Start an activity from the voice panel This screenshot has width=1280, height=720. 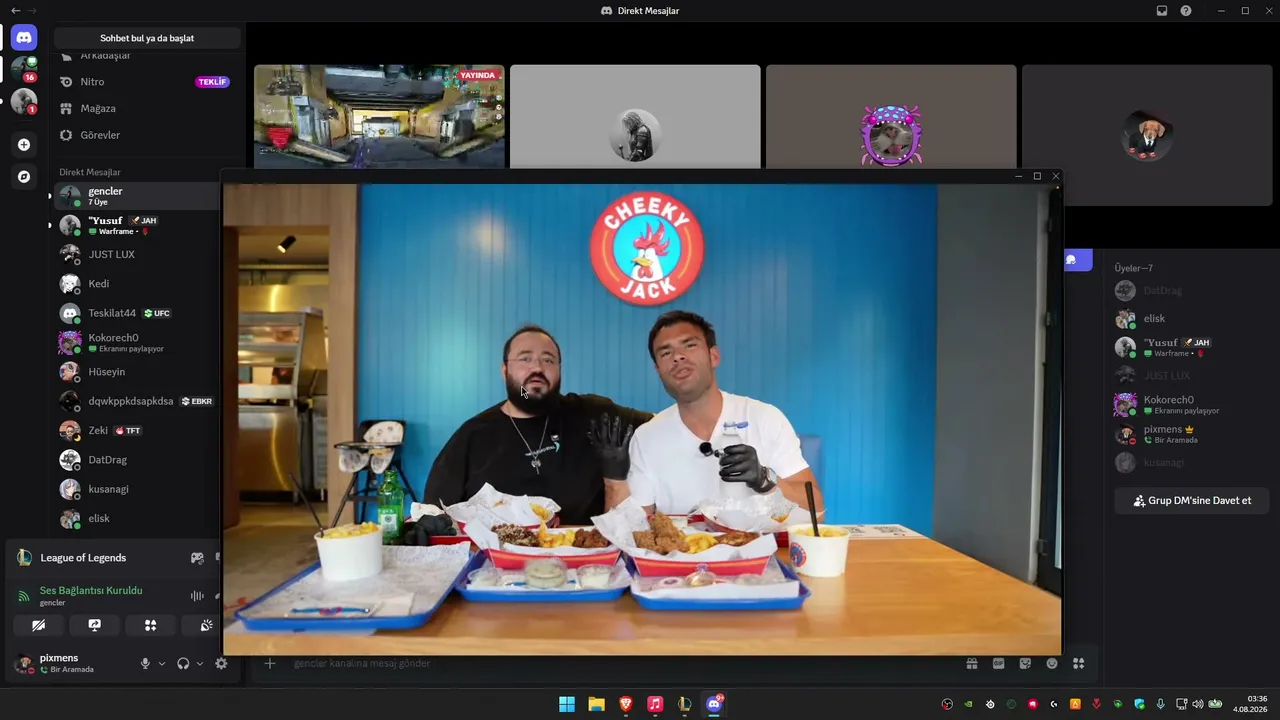click(150, 625)
